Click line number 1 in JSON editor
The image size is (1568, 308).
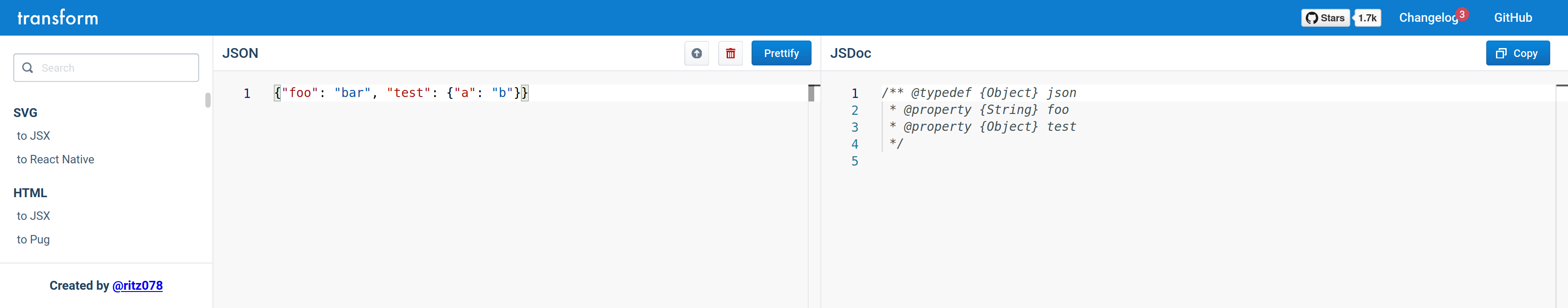click(x=247, y=93)
